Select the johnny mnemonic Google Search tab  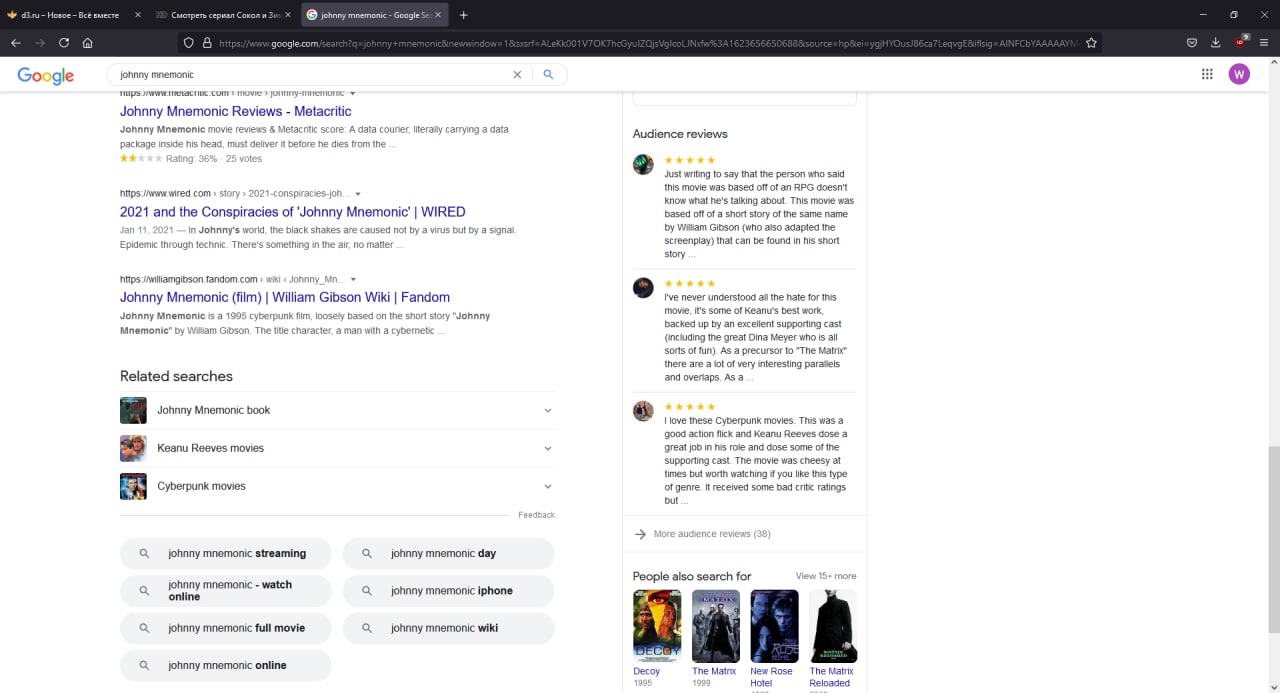click(374, 15)
